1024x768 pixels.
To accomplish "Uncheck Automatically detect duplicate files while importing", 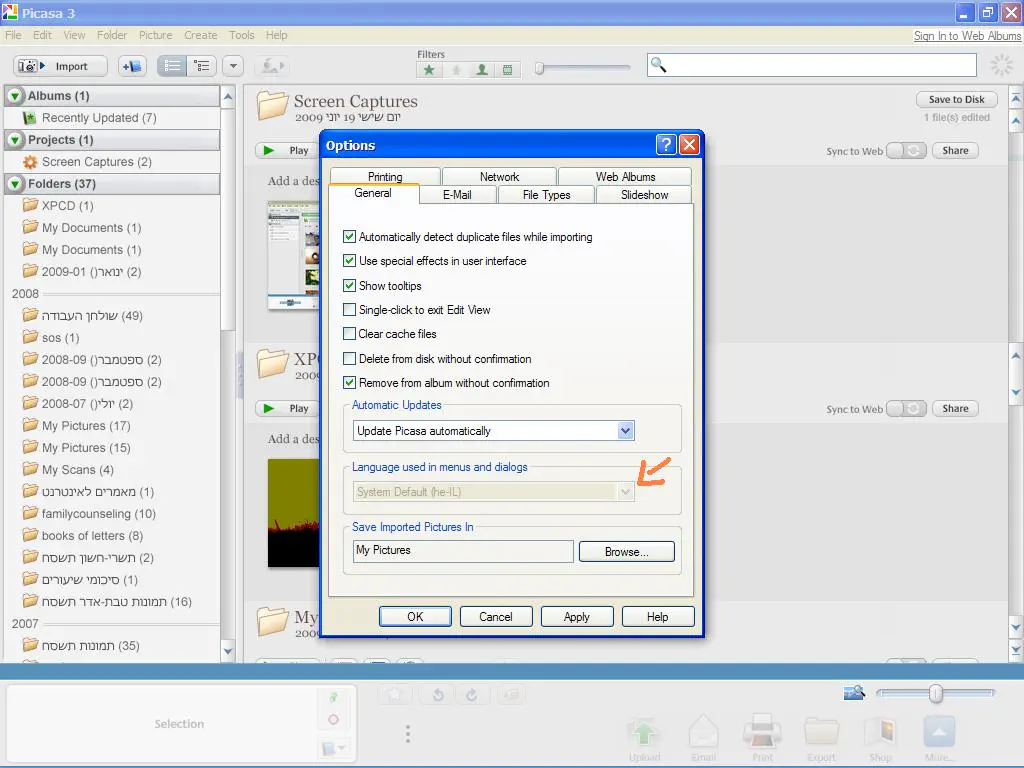I will (350, 237).
